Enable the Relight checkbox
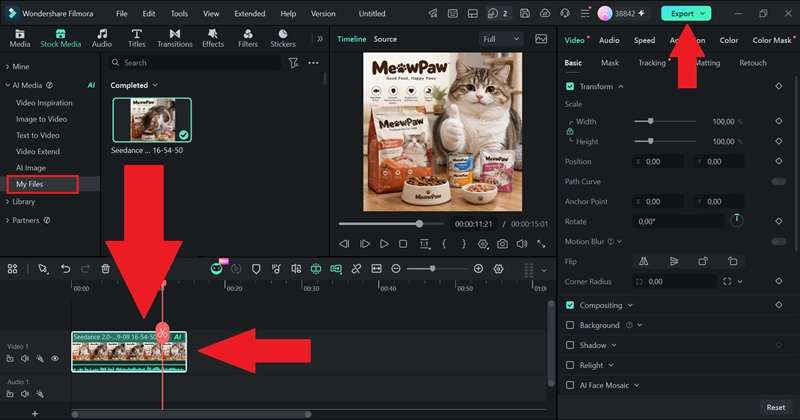This screenshot has height=420, width=800. coord(570,365)
